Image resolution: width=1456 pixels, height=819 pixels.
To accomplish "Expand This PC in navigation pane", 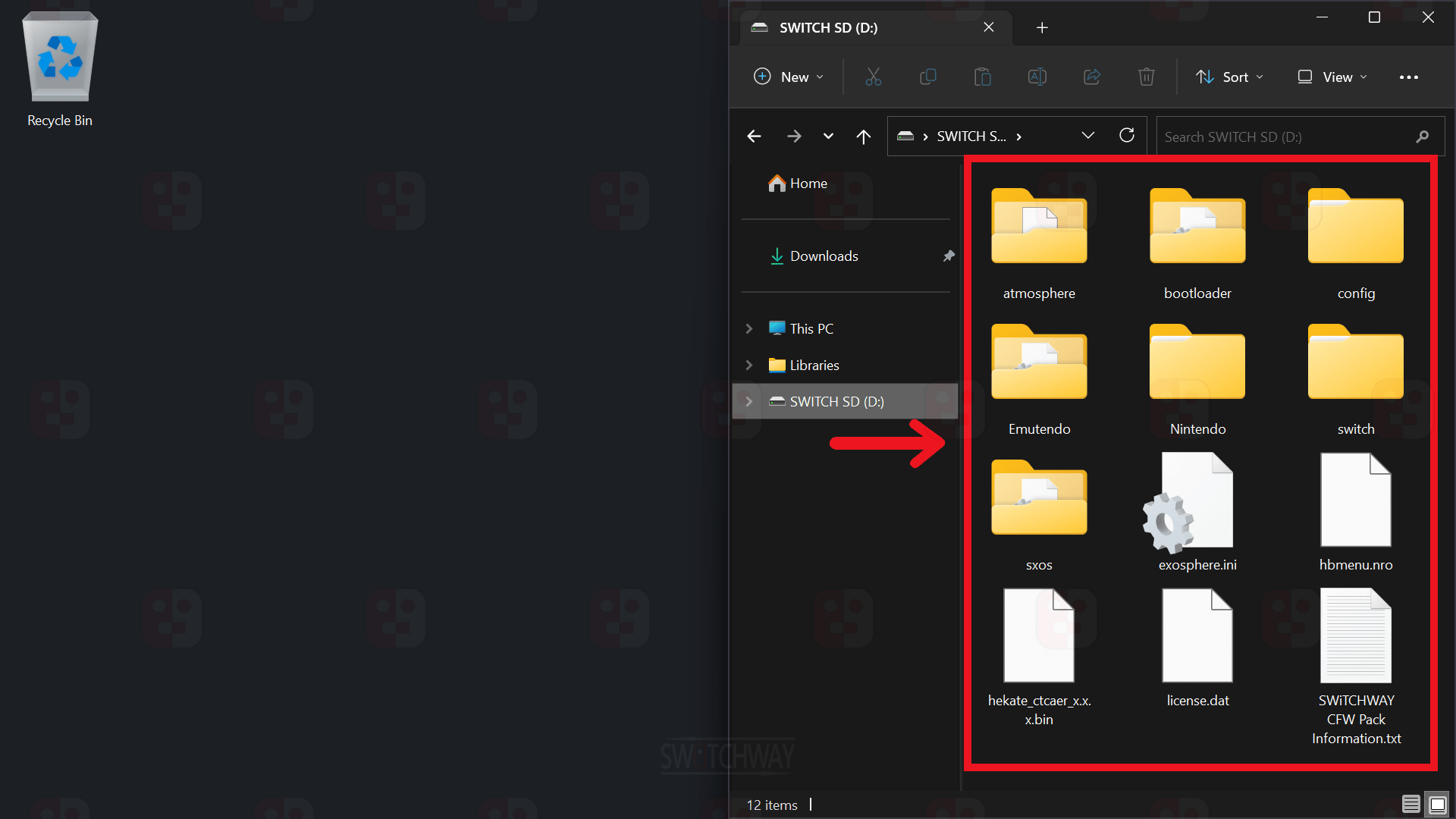I will pos(749,328).
